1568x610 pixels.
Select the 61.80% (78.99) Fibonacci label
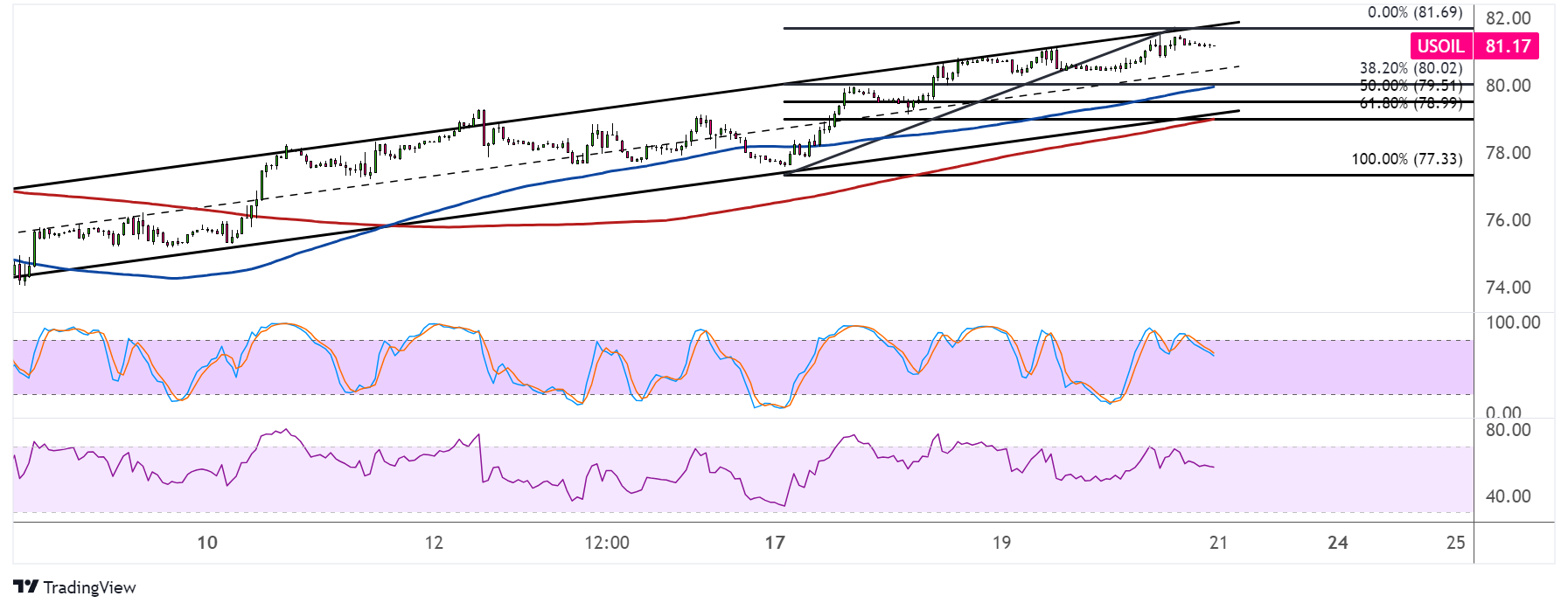click(x=1411, y=103)
